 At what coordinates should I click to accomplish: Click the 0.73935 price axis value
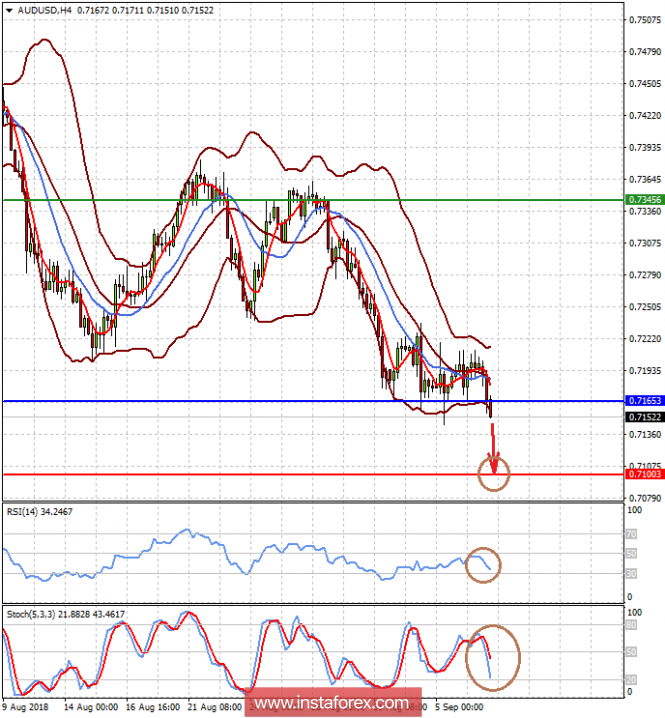coord(645,147)
